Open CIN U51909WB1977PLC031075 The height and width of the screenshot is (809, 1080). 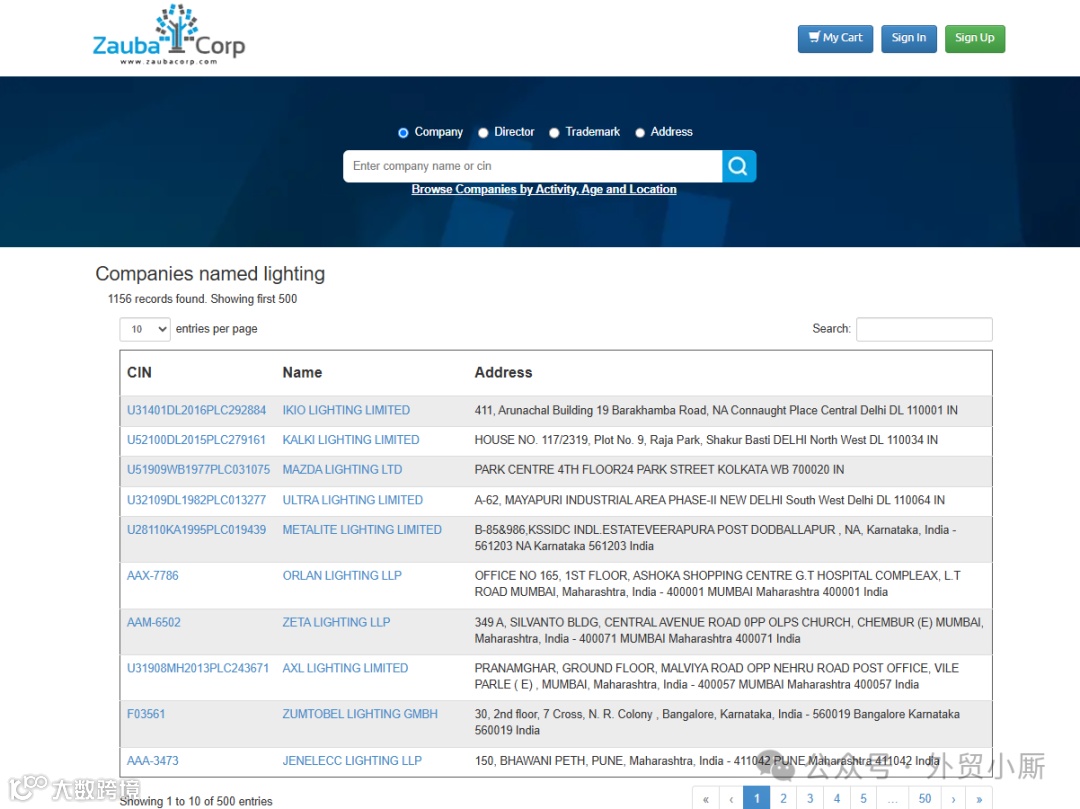(x=198, y=470)
